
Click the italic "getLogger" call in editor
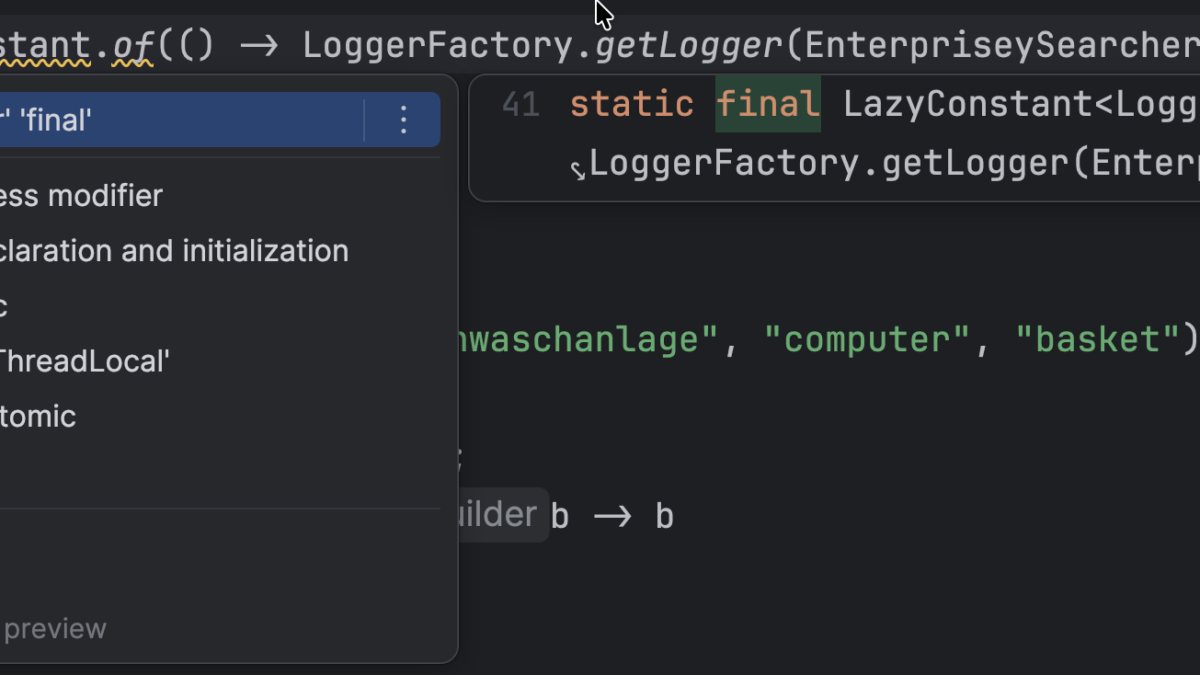(x=689, y=45)
